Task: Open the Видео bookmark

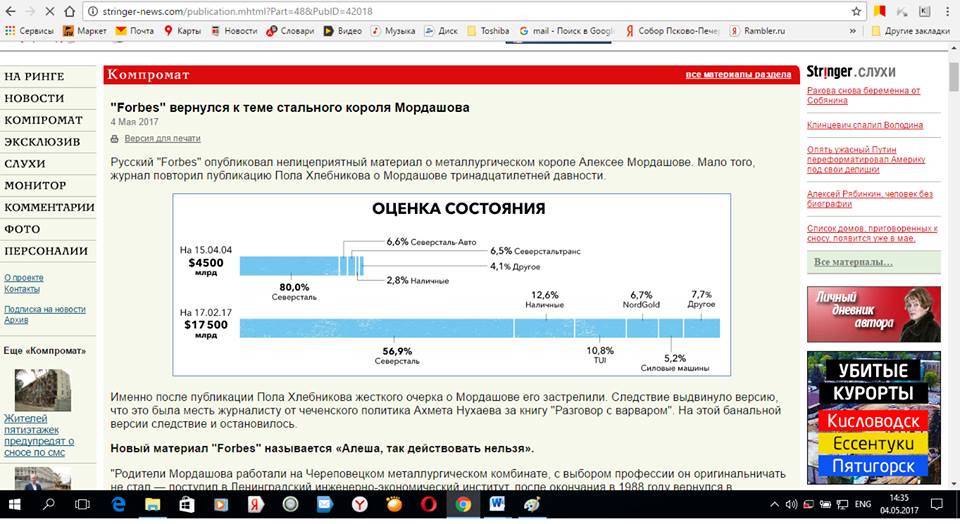Action: click(343, 31)
